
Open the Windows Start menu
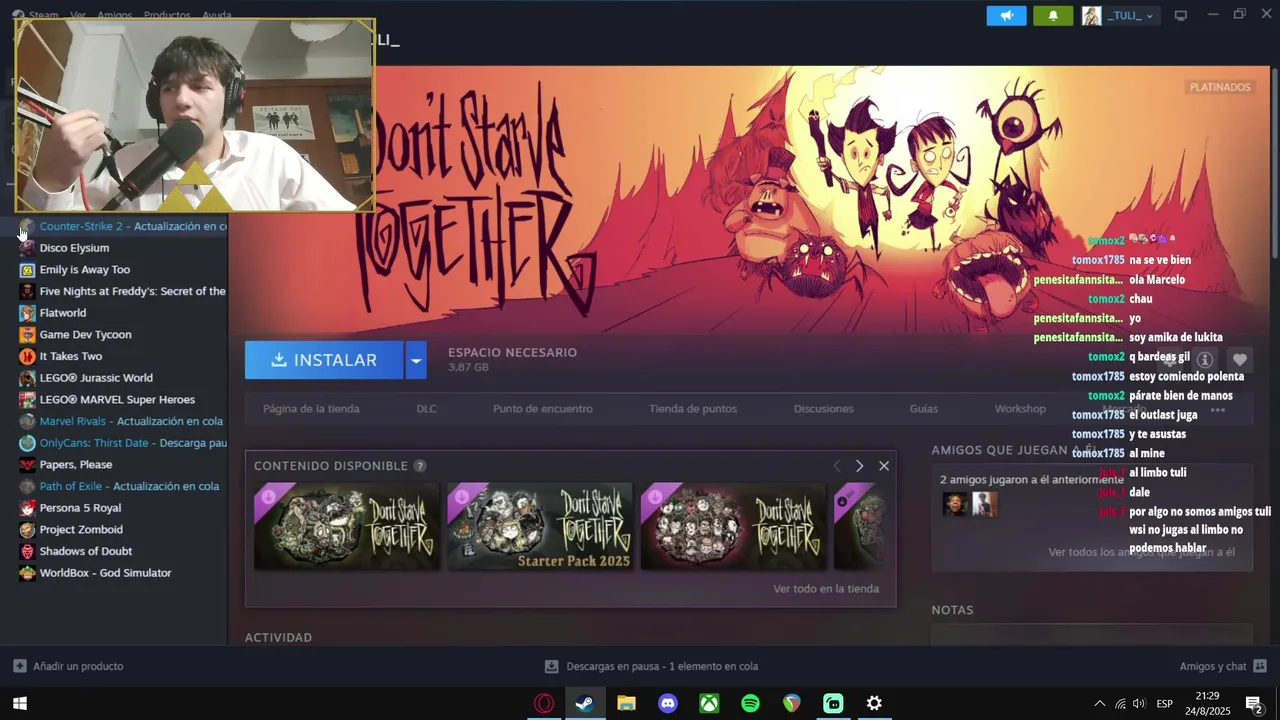coord(19,704)
